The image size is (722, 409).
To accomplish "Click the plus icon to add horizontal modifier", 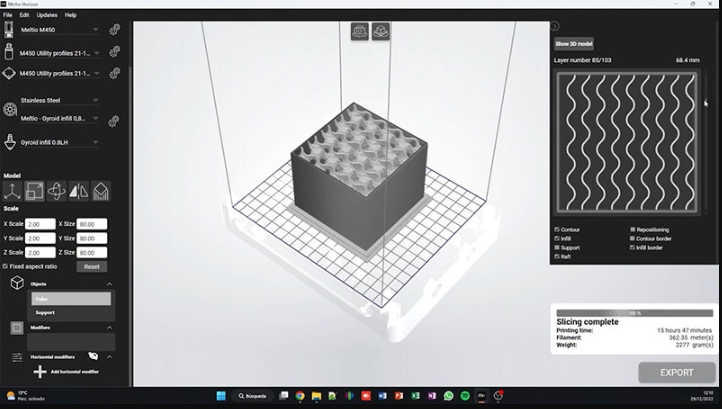I will tap(40, 372).
